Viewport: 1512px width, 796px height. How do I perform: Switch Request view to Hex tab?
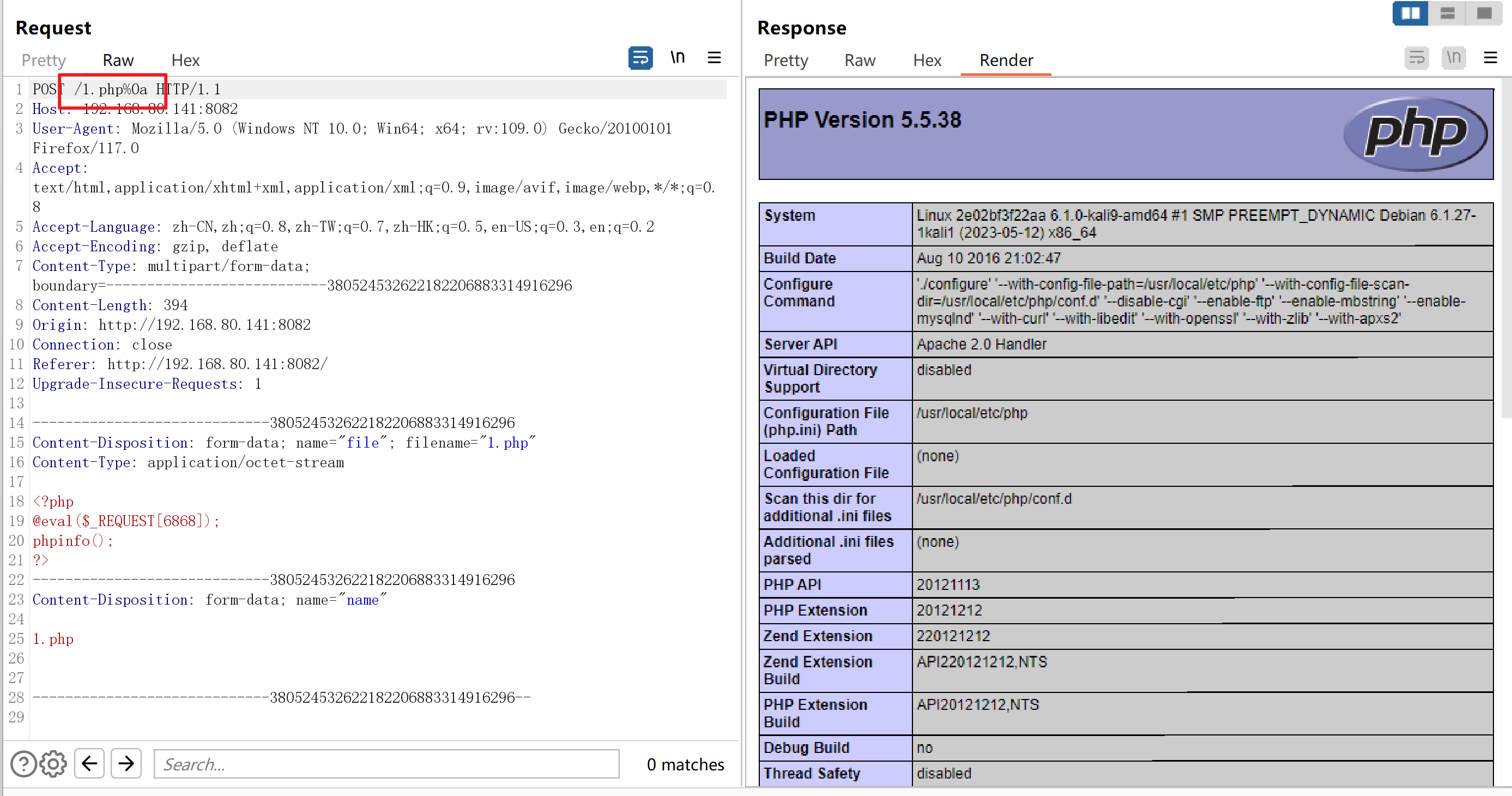click(185, 61)
